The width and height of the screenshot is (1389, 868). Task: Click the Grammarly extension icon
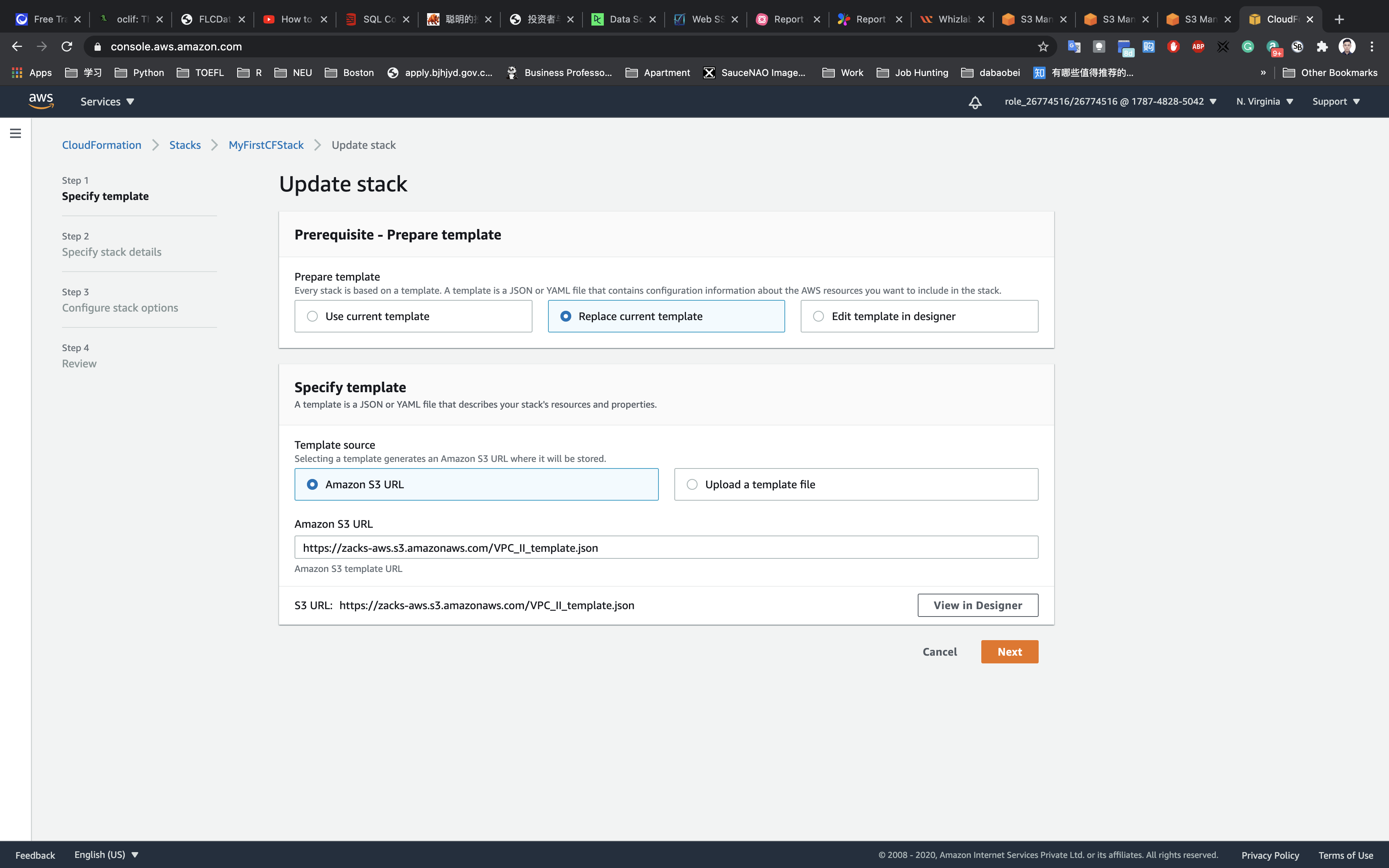[1247, 46]
